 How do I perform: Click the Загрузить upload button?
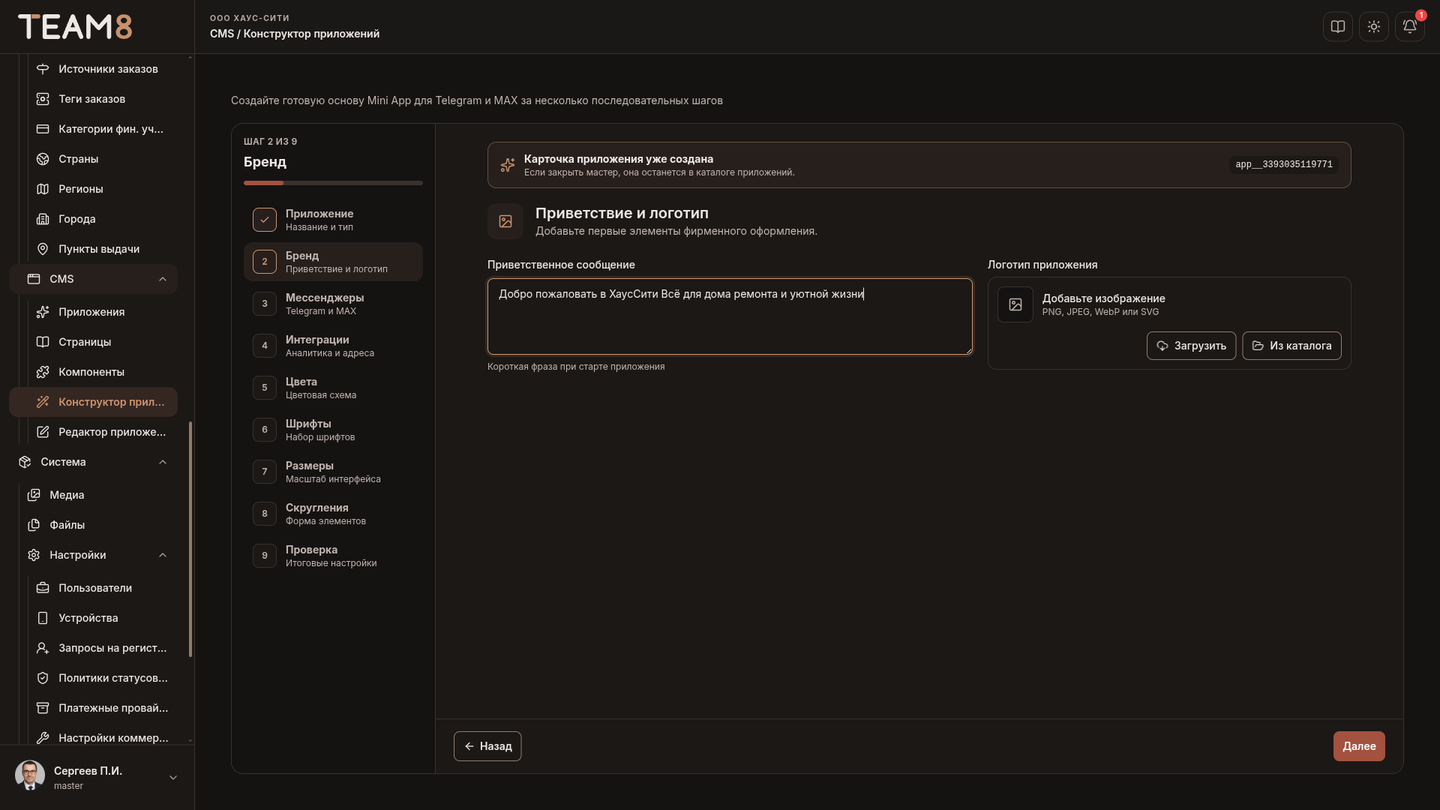coord(1191,346)
